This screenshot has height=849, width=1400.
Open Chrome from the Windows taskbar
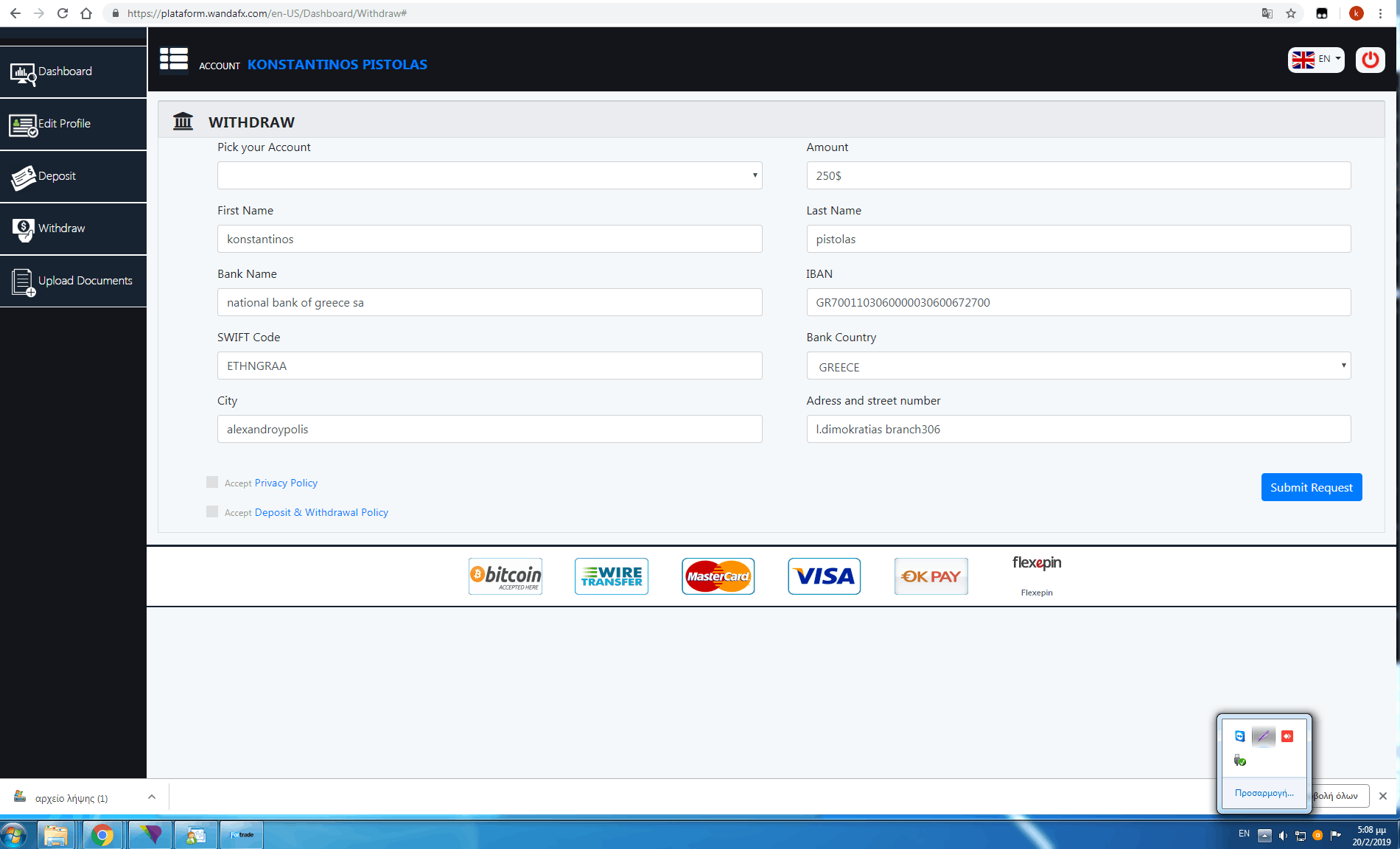tap(102, 835)
